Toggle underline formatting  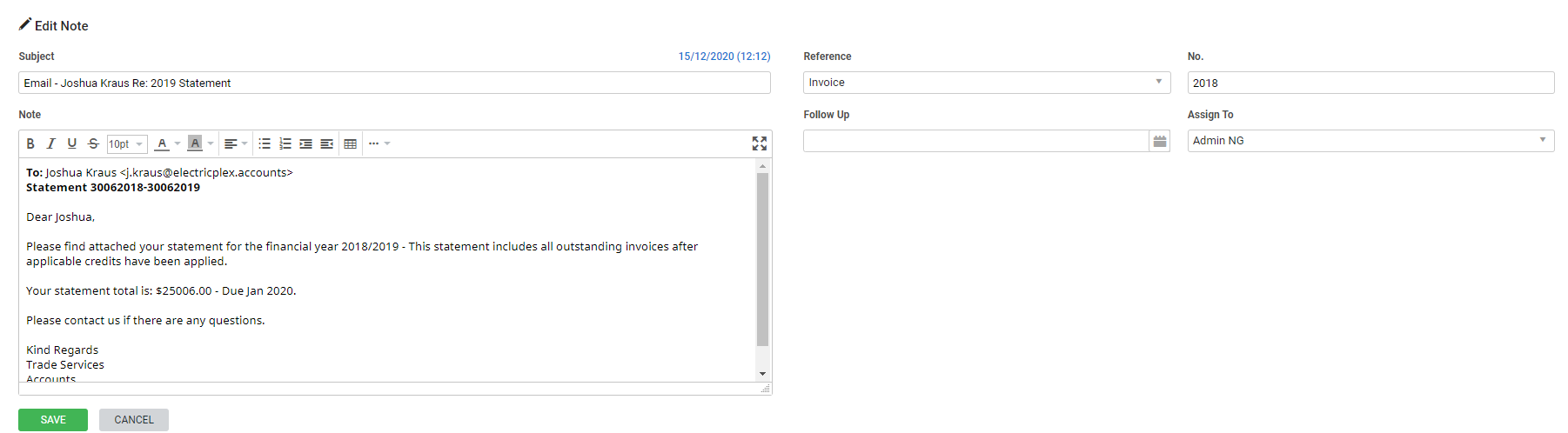(x=72, y=143)
